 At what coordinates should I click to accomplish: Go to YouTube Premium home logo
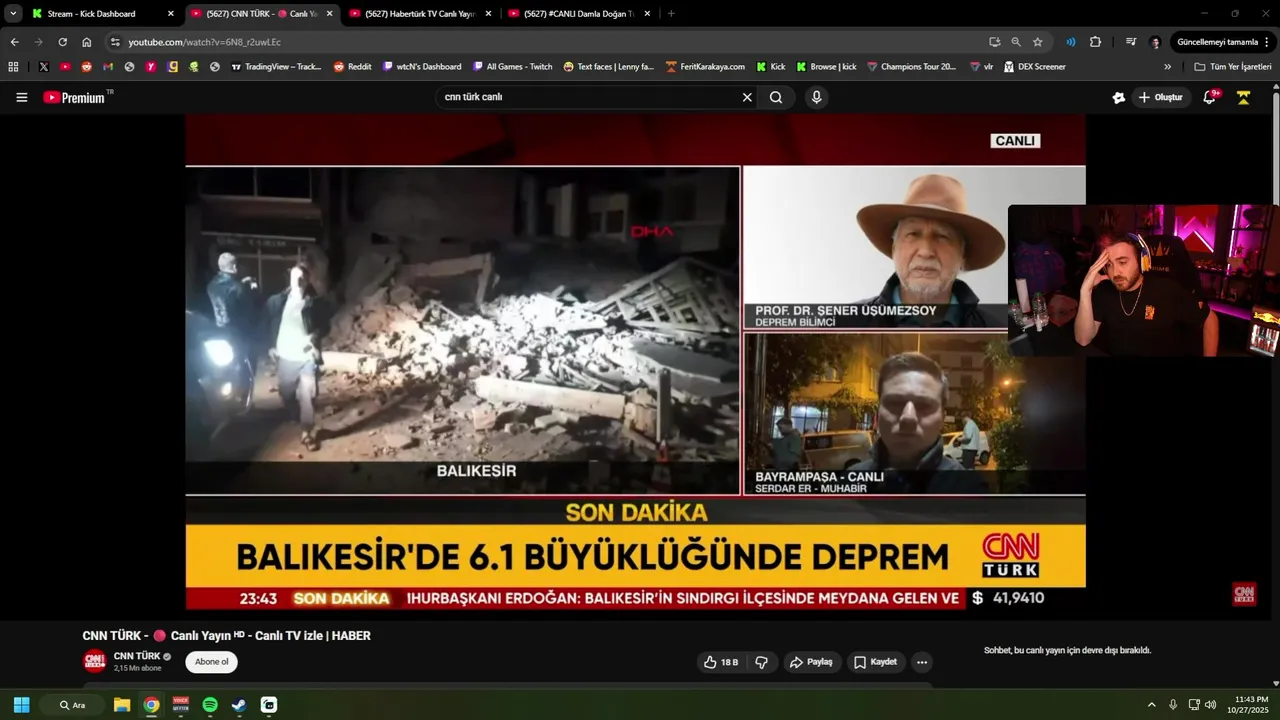[x=77, y=97]
